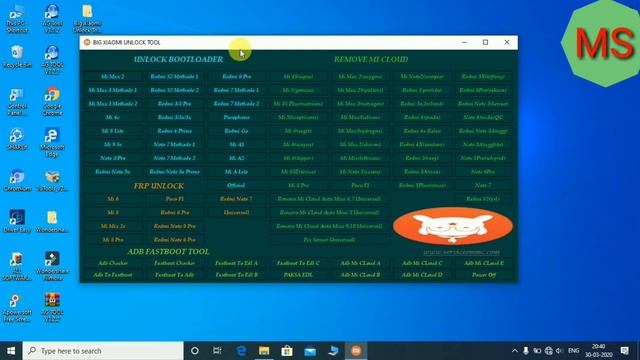Select Redmi Note 5 Pro under FRP Unlock

click(174, 226)
